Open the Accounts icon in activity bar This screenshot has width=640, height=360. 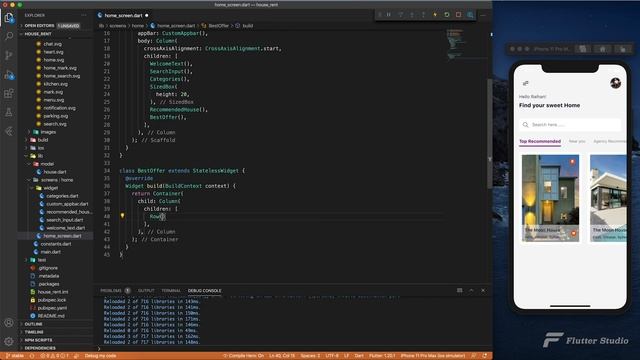pyautogui.click(x=9, y=322)
